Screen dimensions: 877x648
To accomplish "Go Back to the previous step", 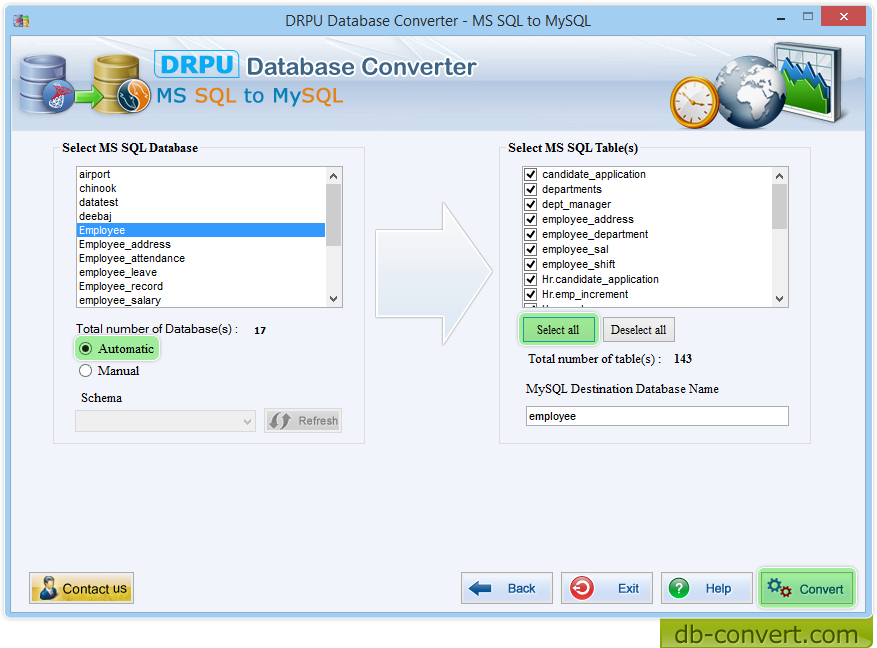I will tap(507, 588).
